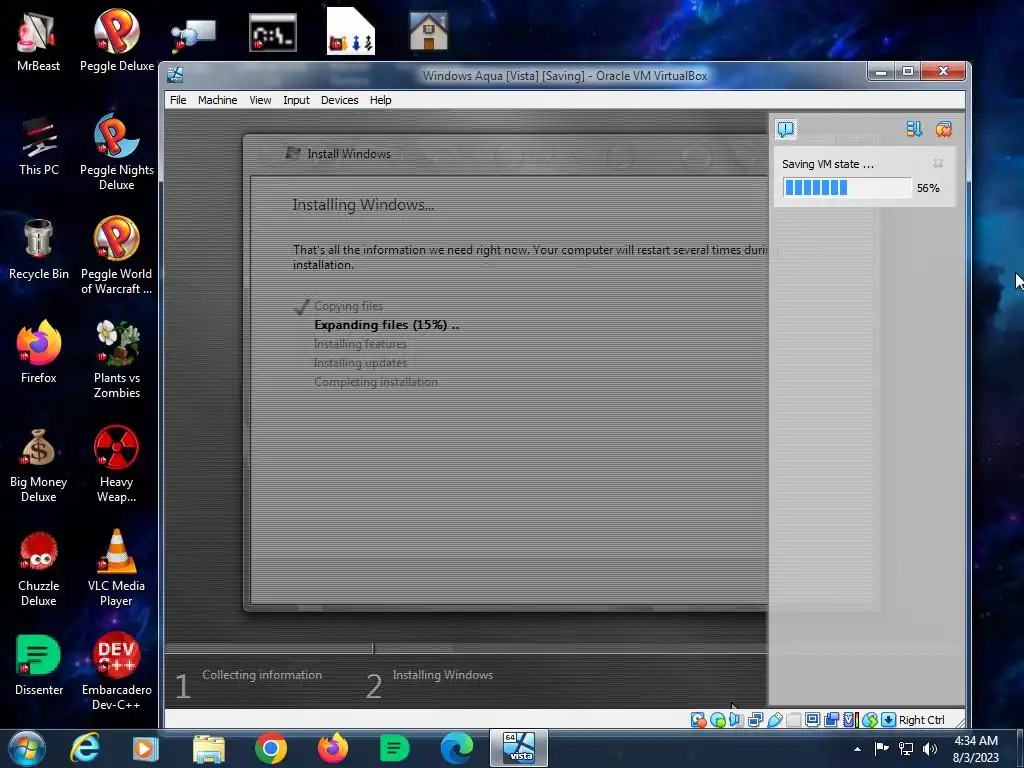Click the 'Installing updates' step text
Image resolution: width=1024 pixels, height=768 pixels.
[360, 362]
